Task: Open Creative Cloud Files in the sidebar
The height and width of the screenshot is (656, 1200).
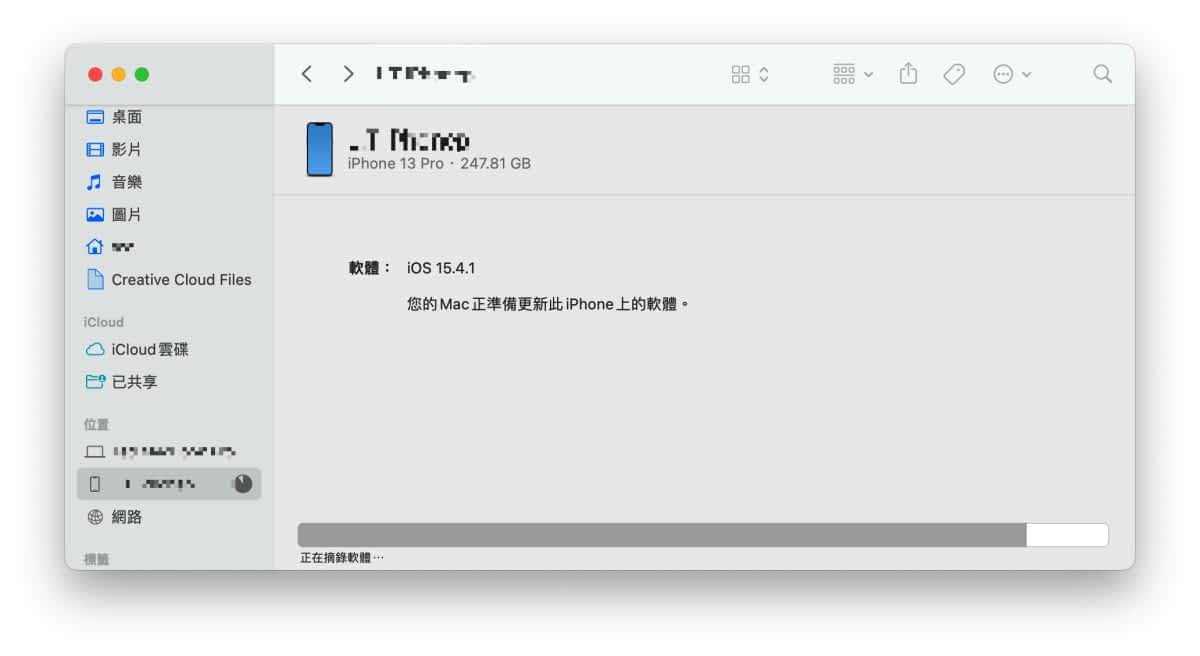Action: (x=169, y=280)
